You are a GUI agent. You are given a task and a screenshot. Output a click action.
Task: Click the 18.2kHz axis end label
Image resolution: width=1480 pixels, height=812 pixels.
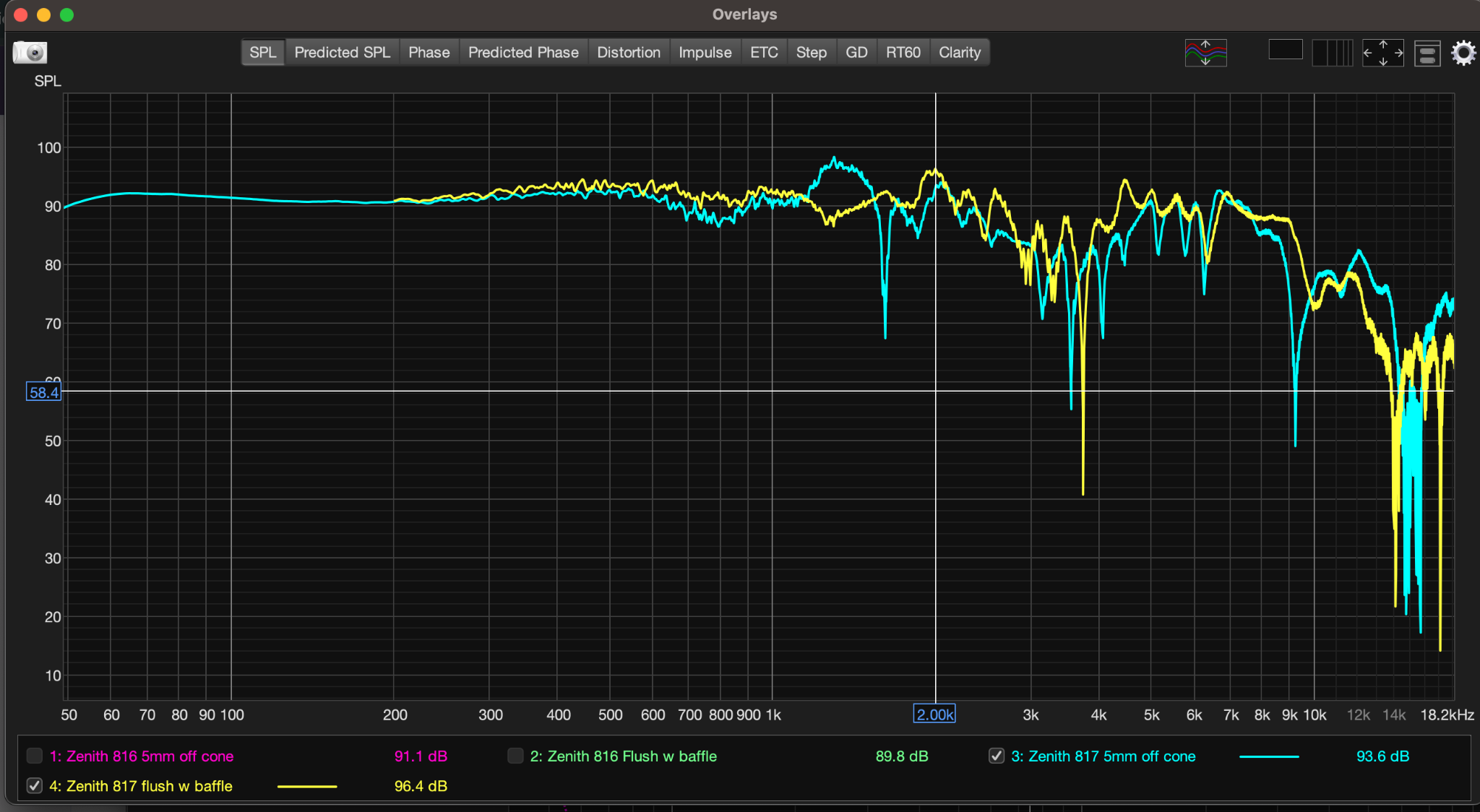coord(1447,714)
